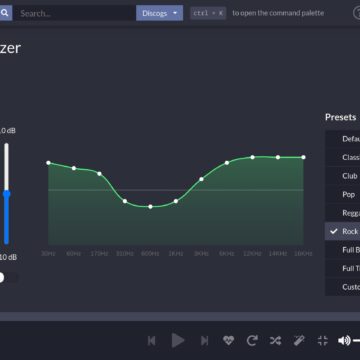Select the Pop preset
The image size is (360, 360).
(x=342, y=194)
